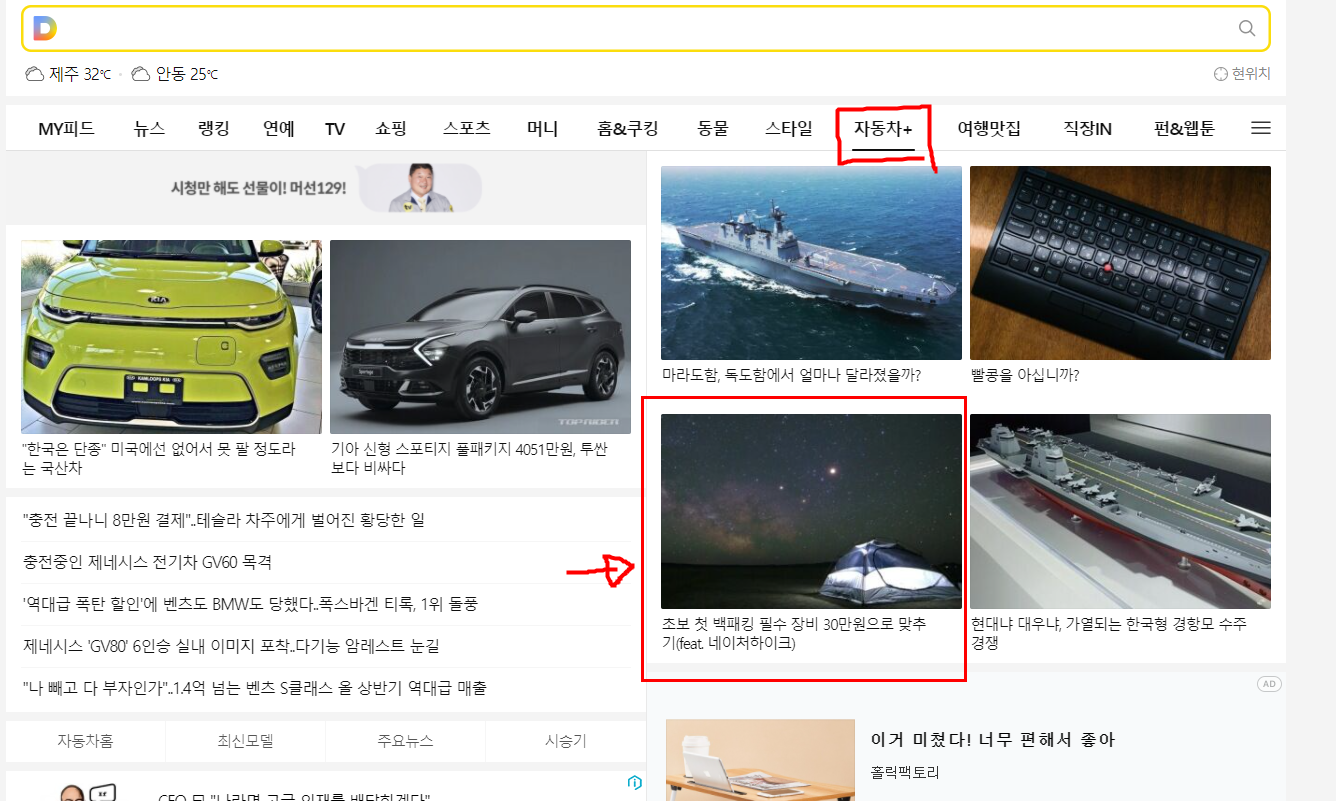The width and height of the screenshot is (1336, 801).
Task: Open 초보 첫 백패킹 필수 장비 headline
Action: click(x=794, y=633)
